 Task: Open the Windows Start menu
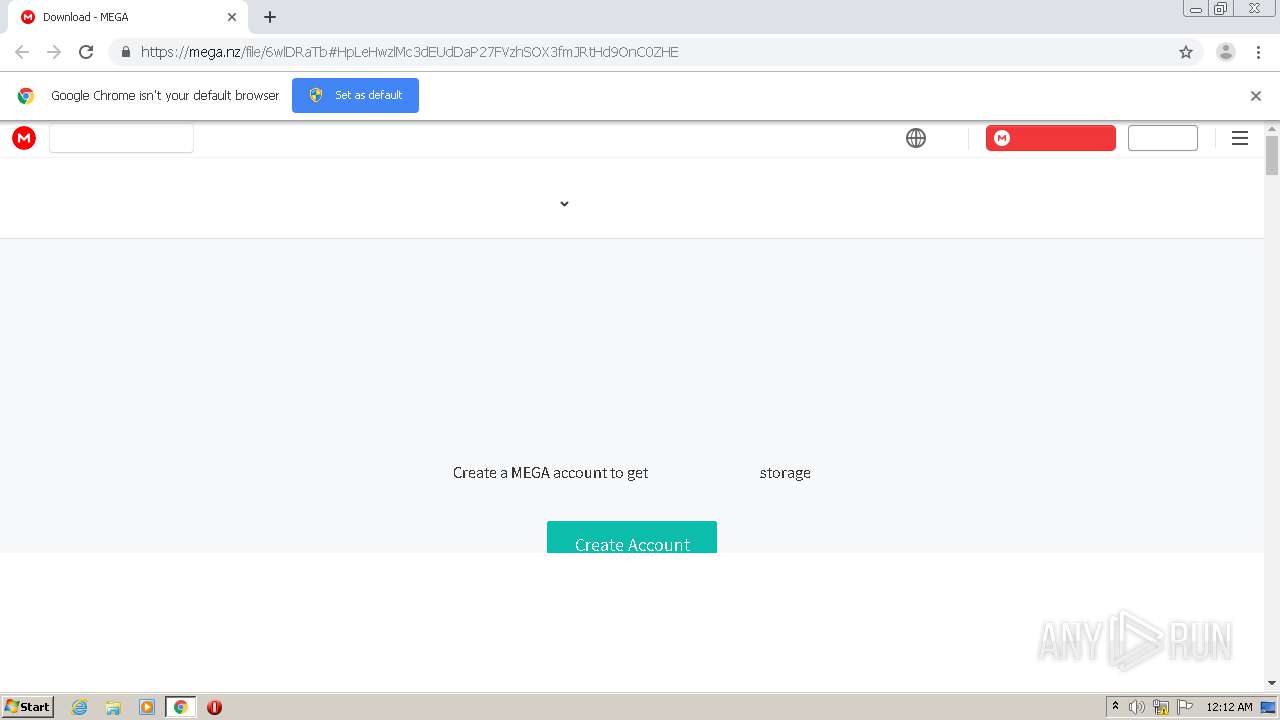pos(28,707)
